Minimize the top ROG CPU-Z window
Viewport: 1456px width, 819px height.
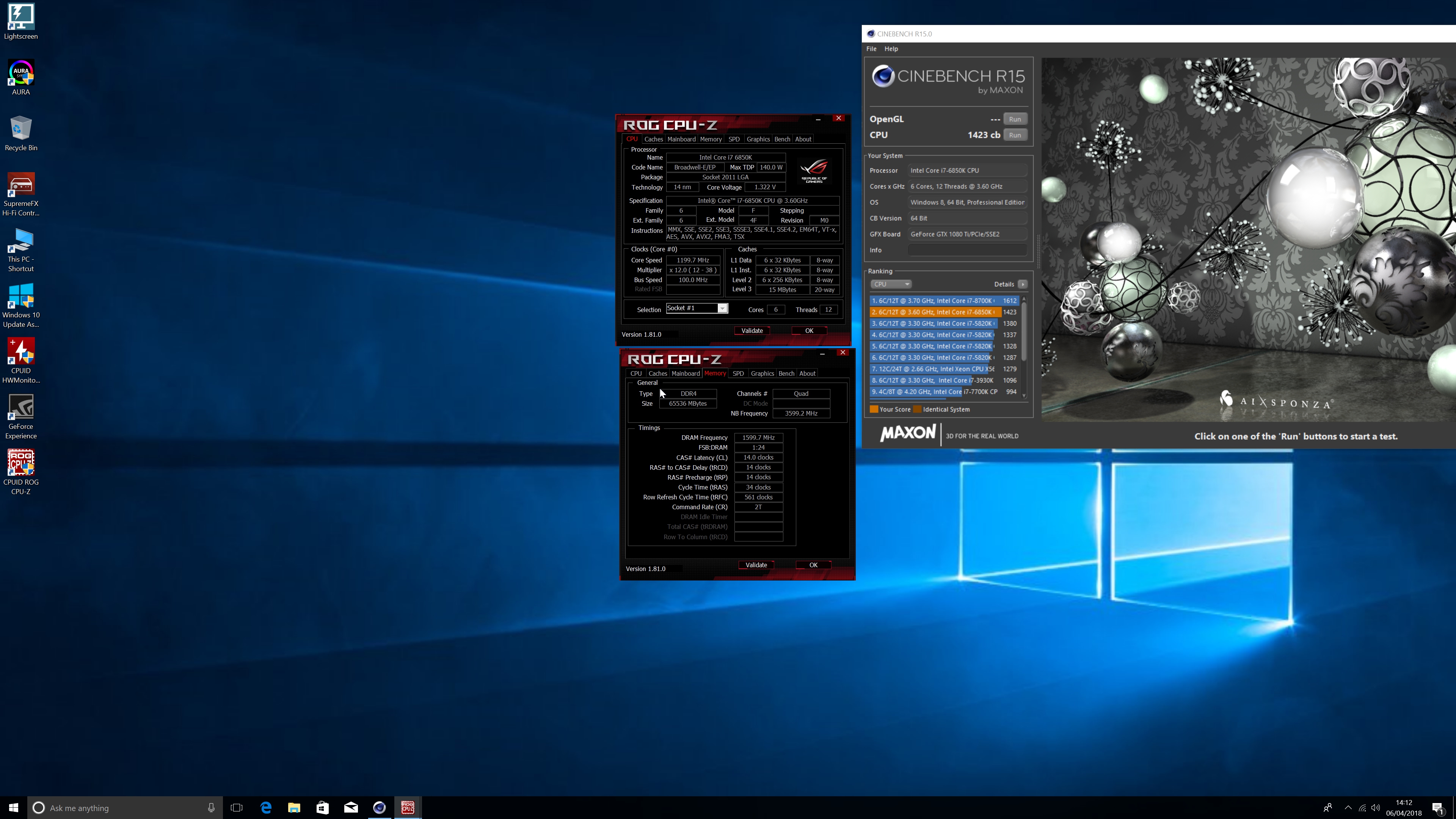818,119
